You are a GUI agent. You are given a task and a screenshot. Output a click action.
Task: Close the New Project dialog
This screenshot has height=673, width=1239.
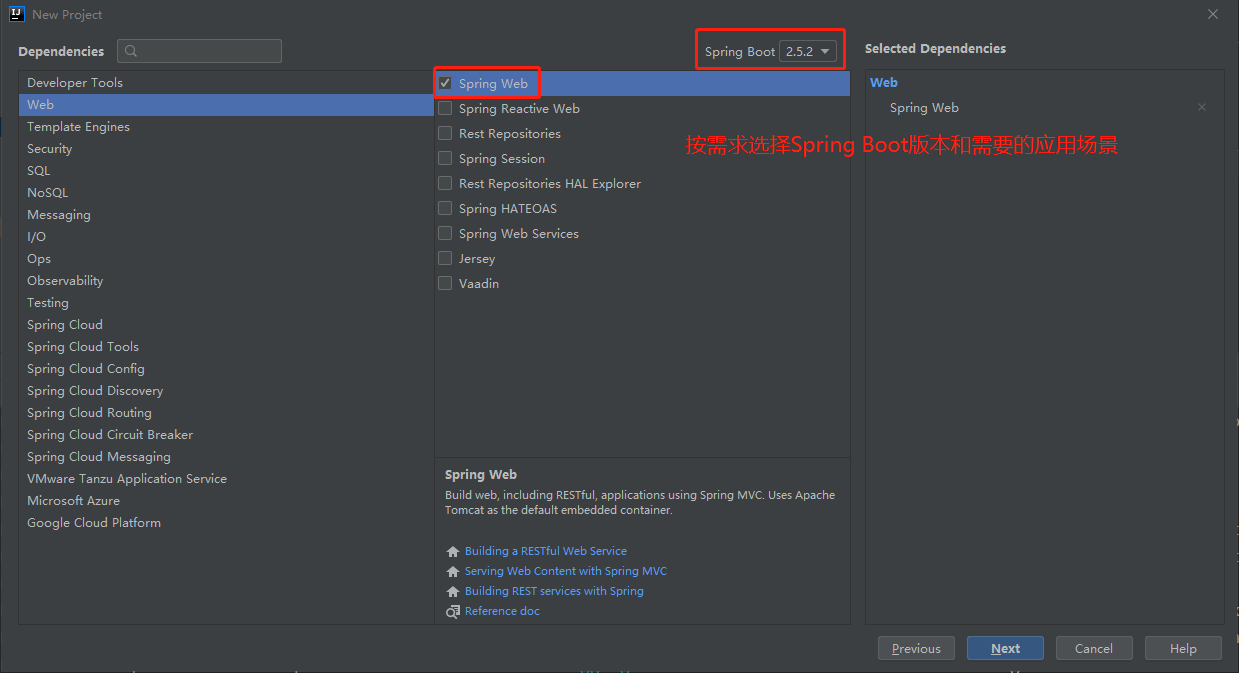(x=1212, y=14)
